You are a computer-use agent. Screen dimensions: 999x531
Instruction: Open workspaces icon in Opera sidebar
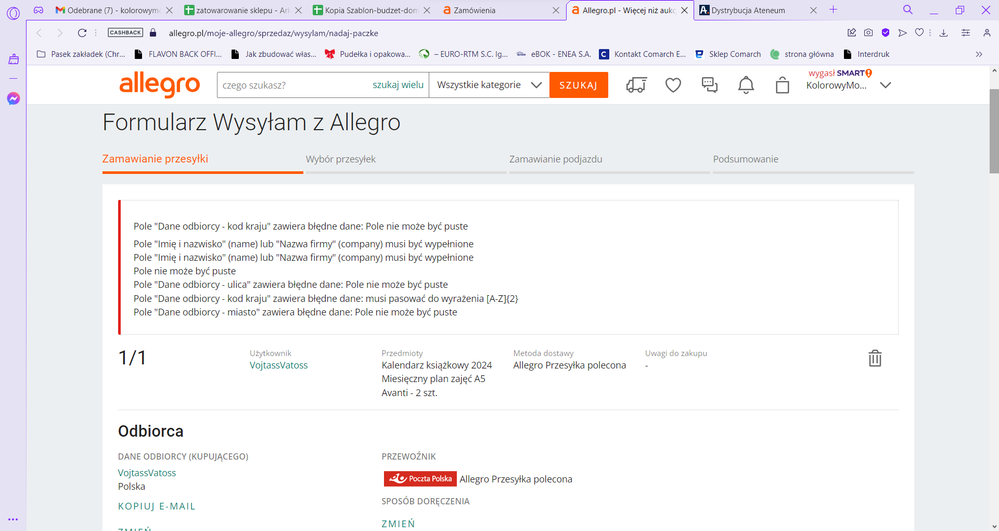pyautogui.click(x=13, y=59)
